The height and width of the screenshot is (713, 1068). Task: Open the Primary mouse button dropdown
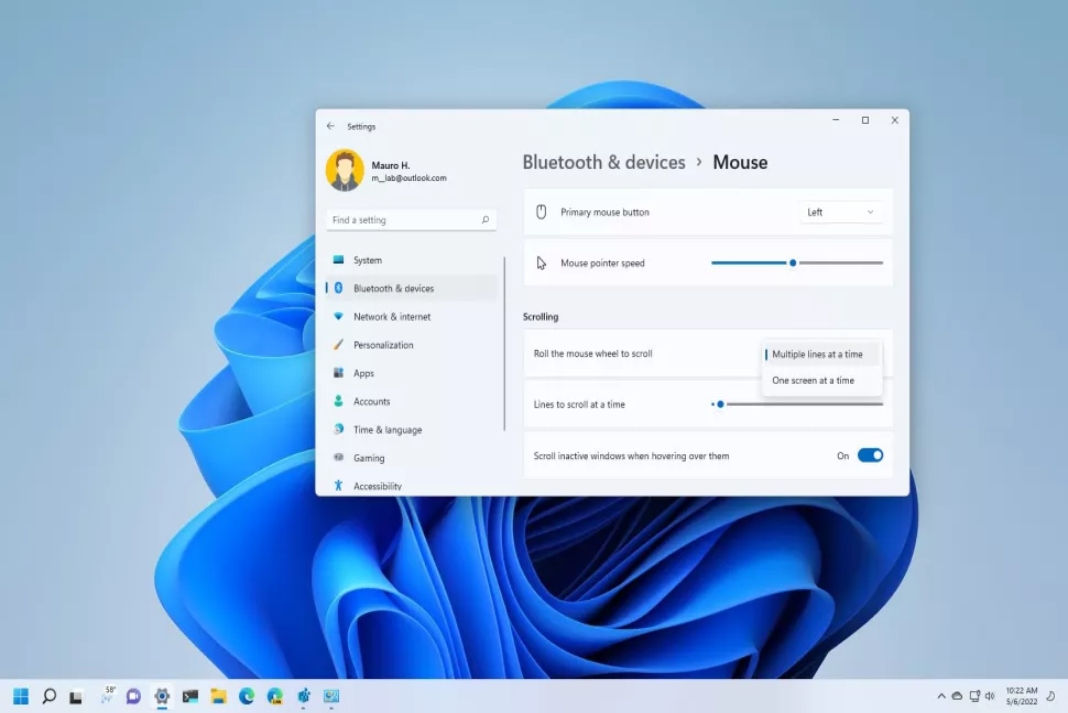841,212
